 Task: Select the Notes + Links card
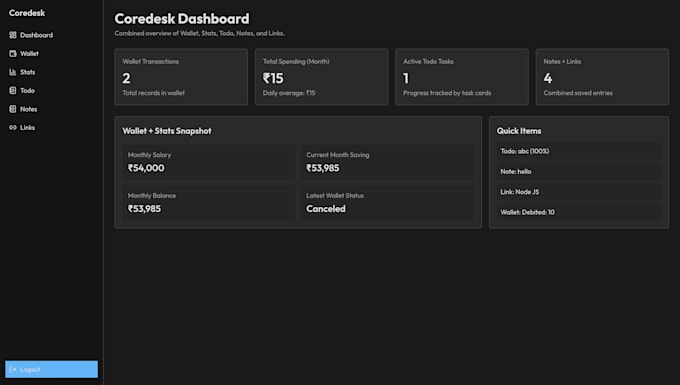tap(602, 77)
